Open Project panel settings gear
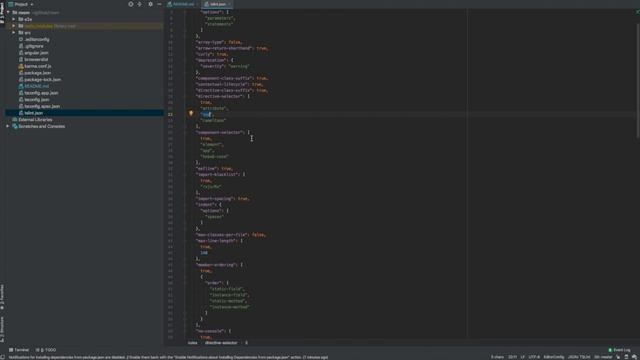Screen dimensions: 640x360 [150, 4]
